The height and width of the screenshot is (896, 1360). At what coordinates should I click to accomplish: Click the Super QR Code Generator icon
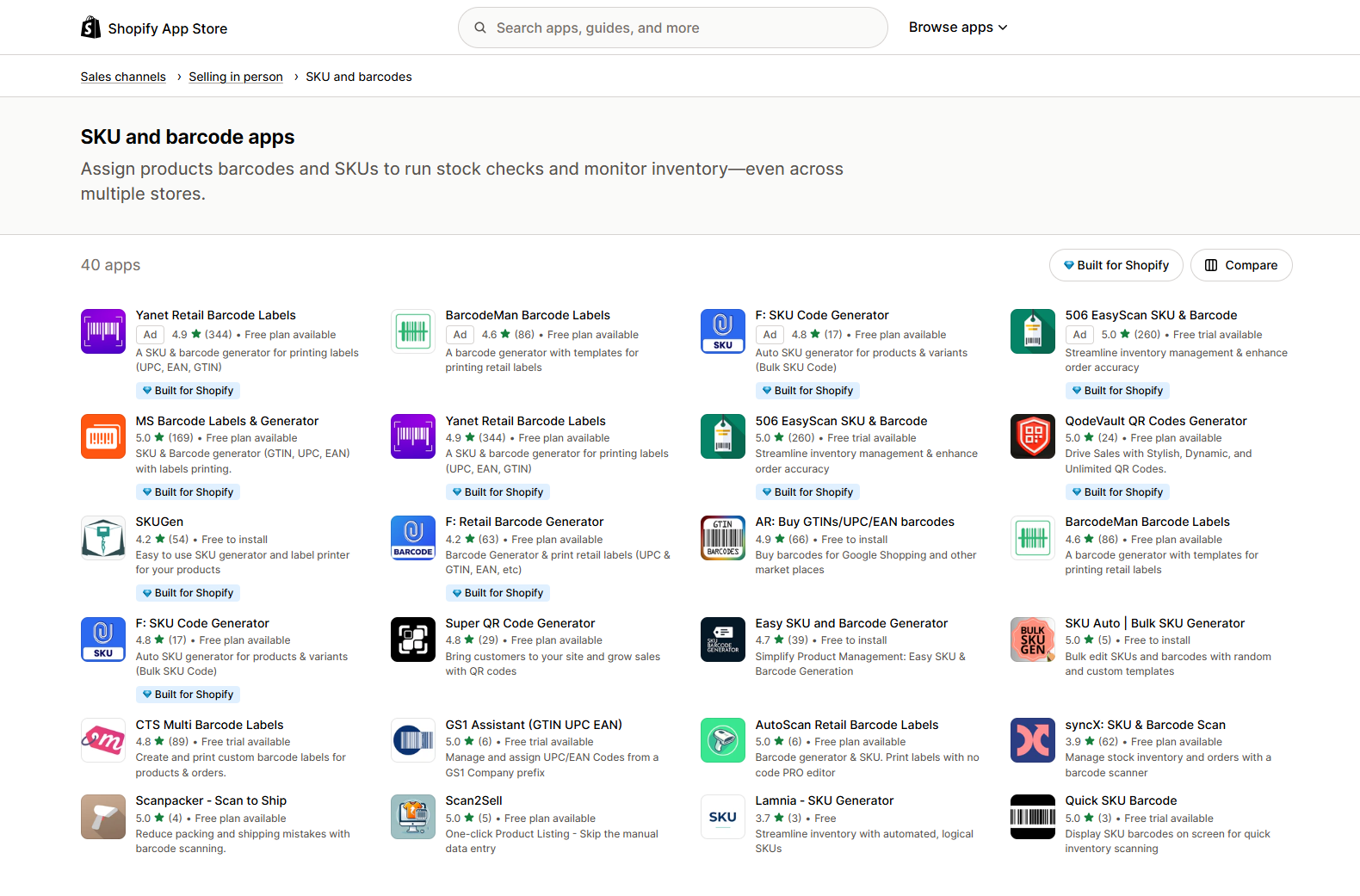click(413, 640)
